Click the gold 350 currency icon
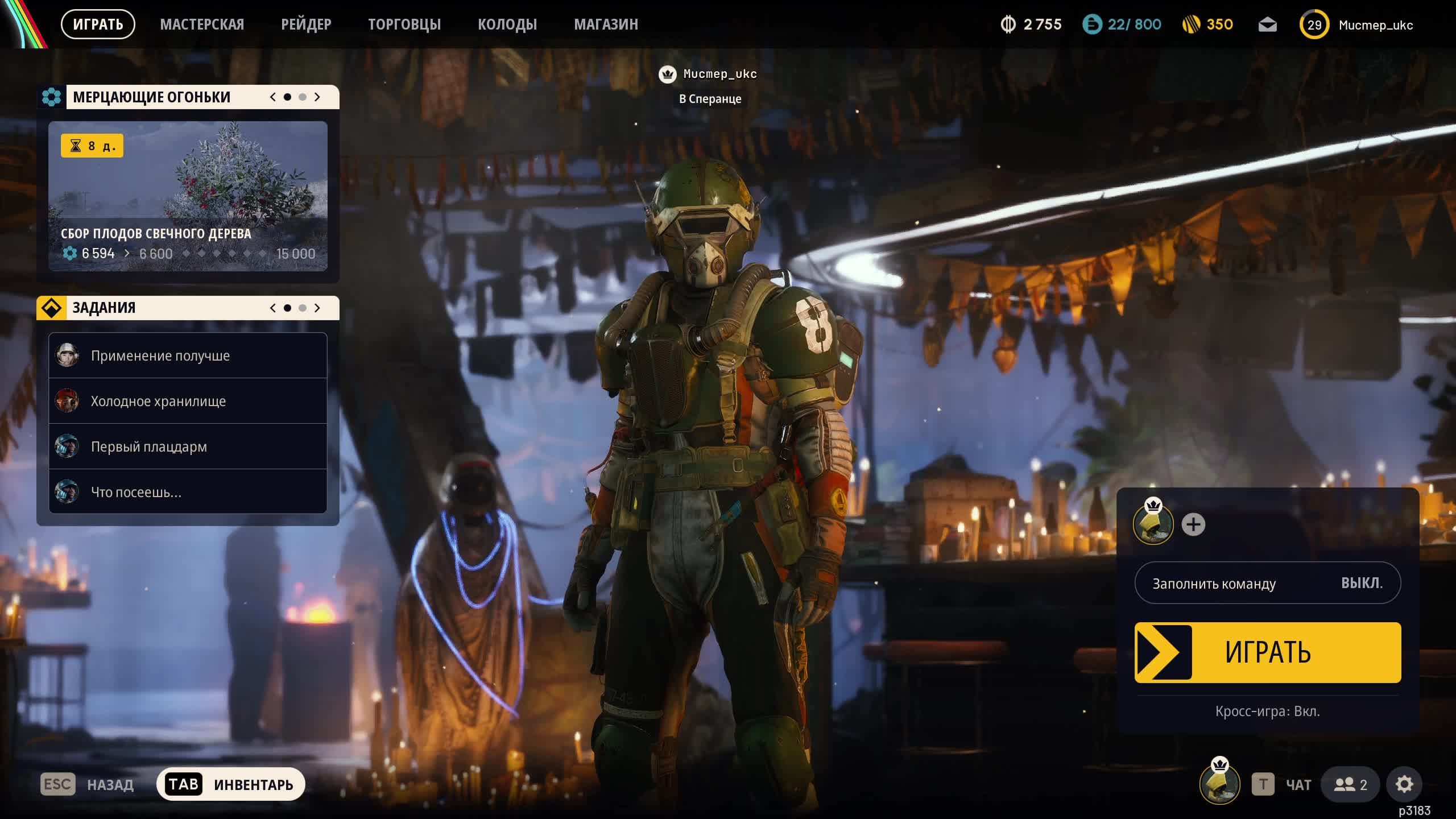This screenshot has height=819, width=1456. (x=1191, y=25)
